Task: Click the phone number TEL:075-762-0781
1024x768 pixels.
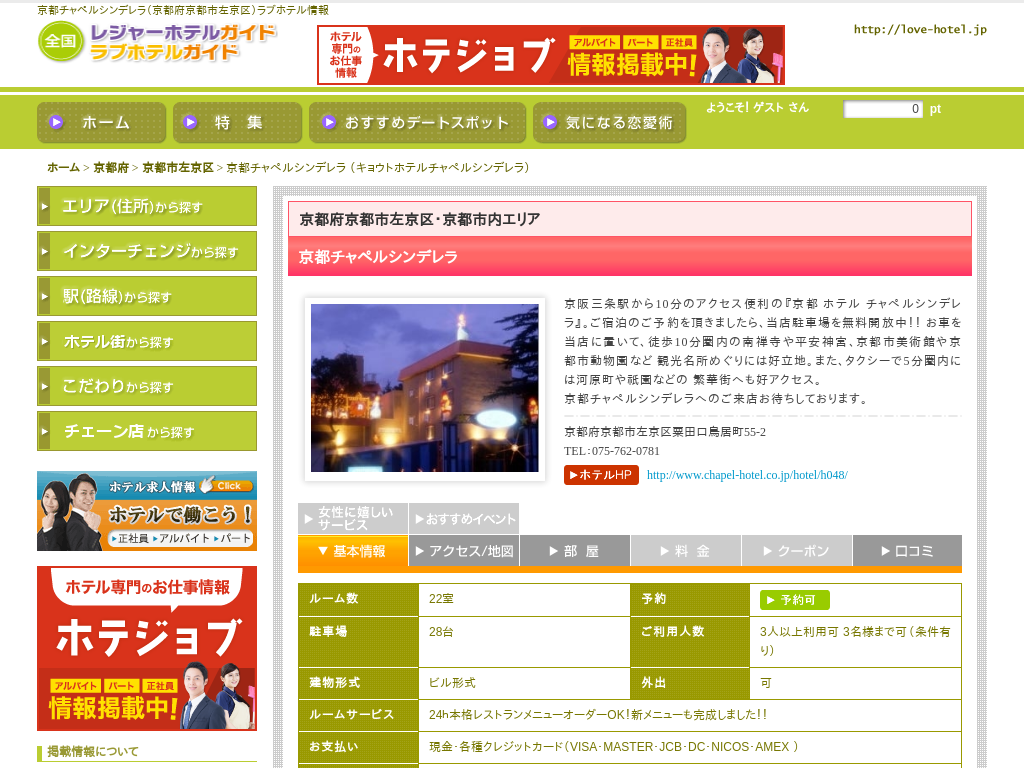Action: point(612,451)
